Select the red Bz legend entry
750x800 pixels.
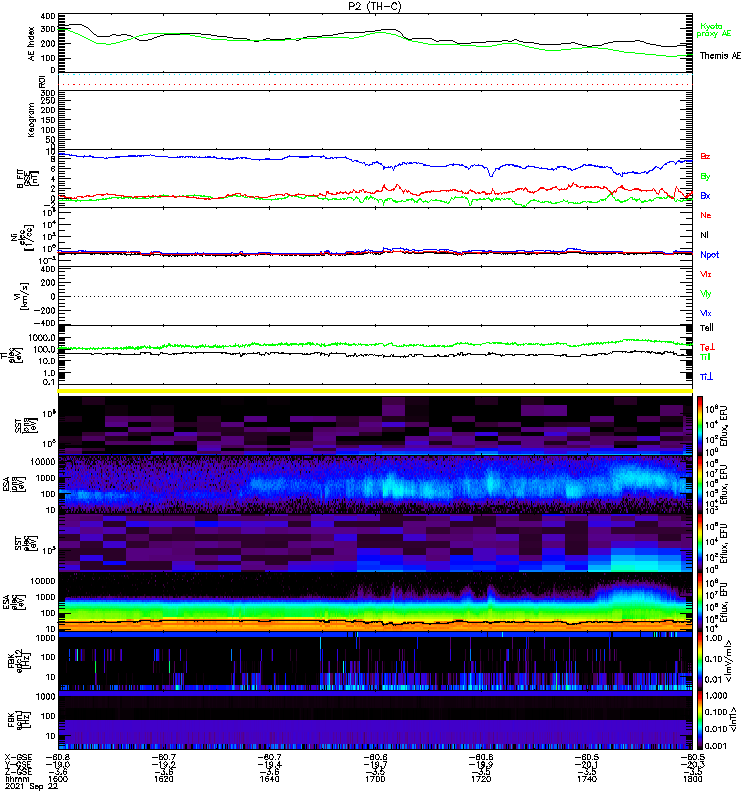705,156
